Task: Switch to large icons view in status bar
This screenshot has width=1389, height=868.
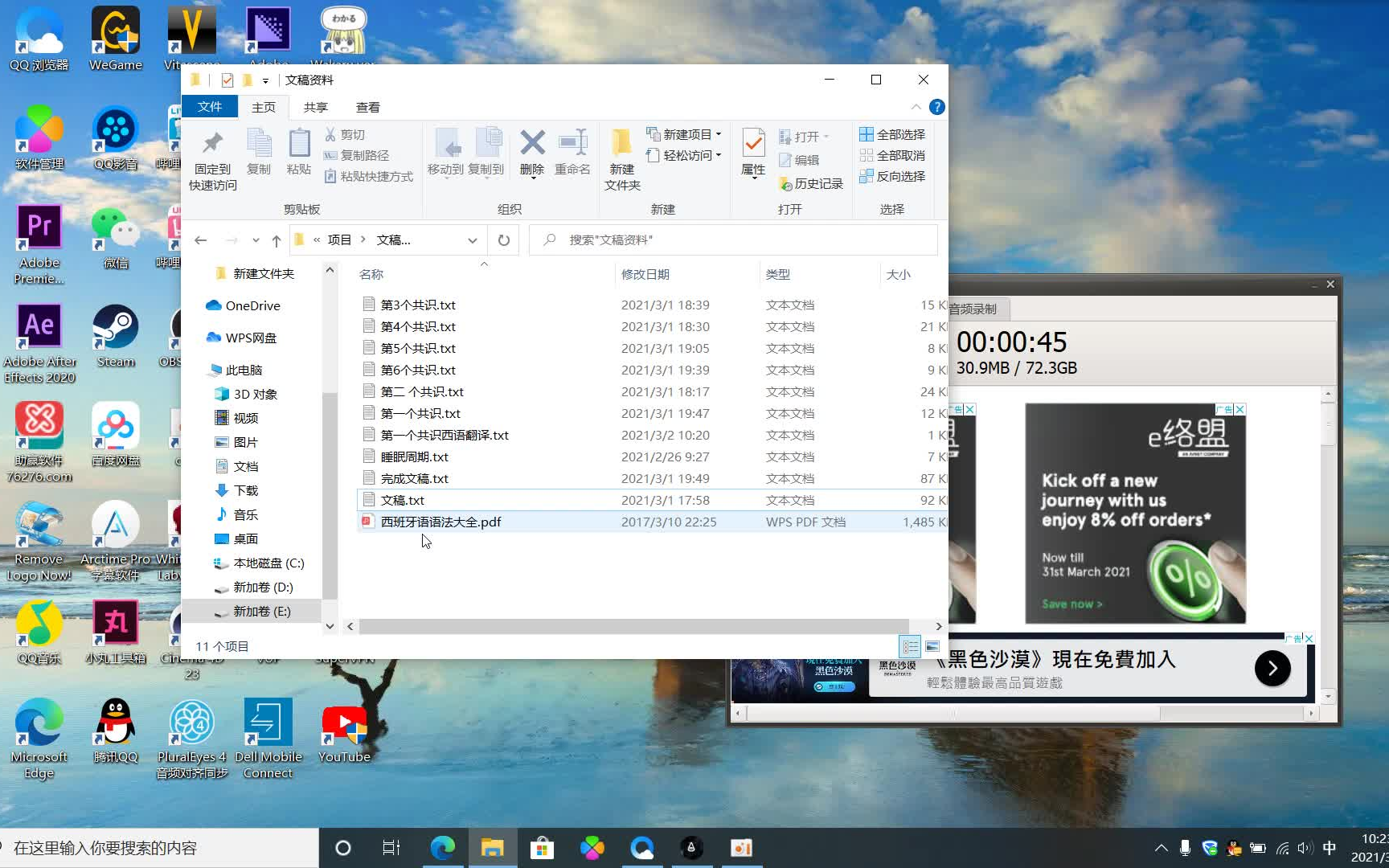Action: click(x=932, y=645)
